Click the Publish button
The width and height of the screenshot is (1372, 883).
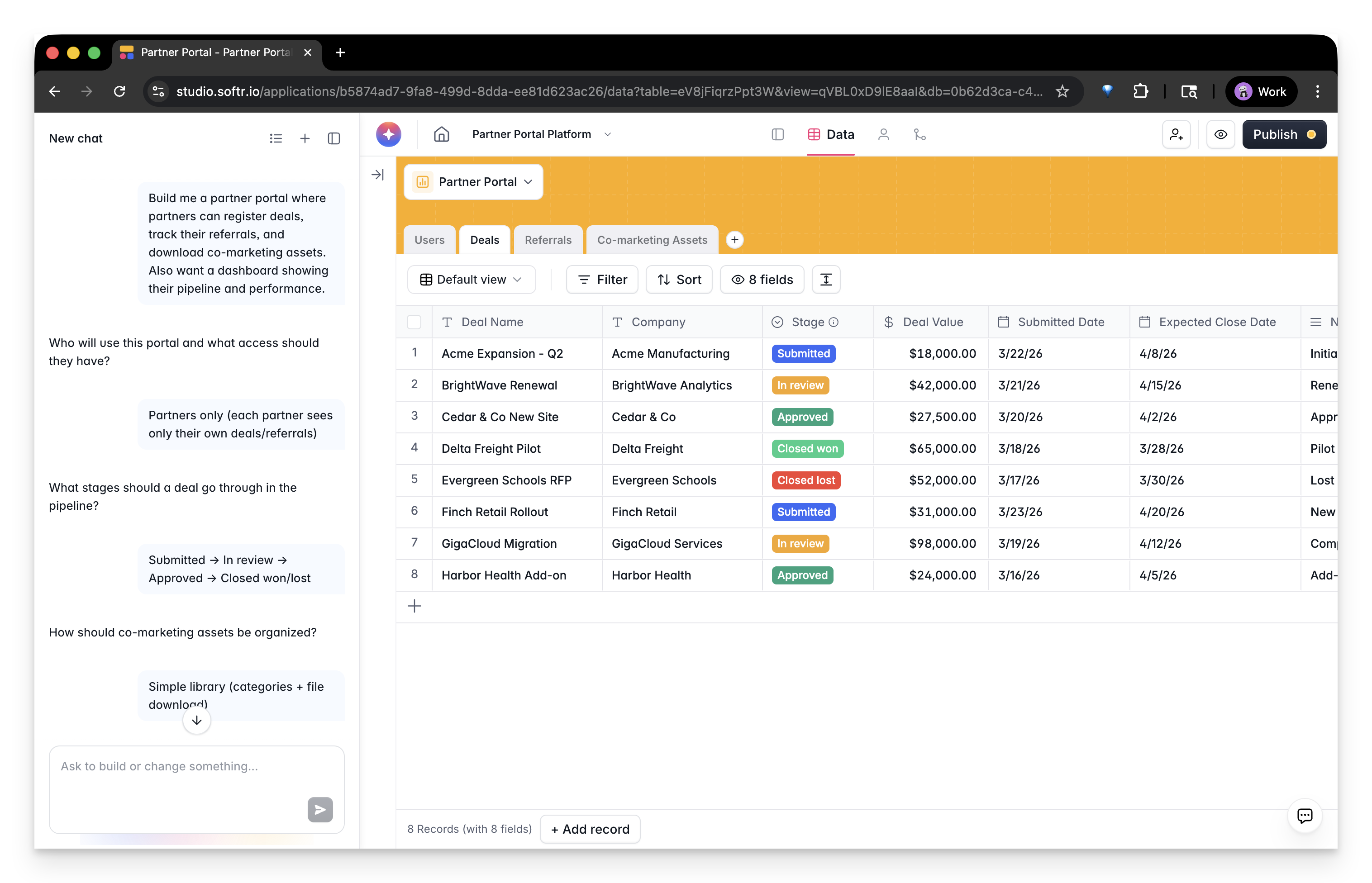1284,134
